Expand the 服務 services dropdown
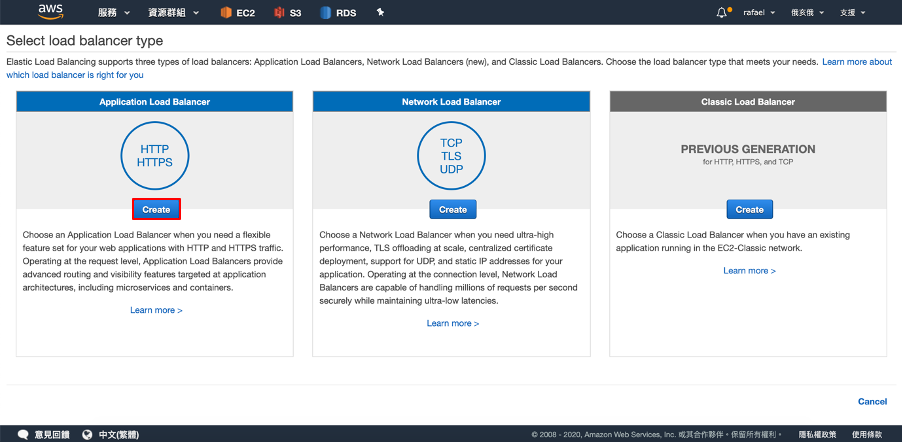This screenshot has width=902, height=442. [x=114, y=13]
